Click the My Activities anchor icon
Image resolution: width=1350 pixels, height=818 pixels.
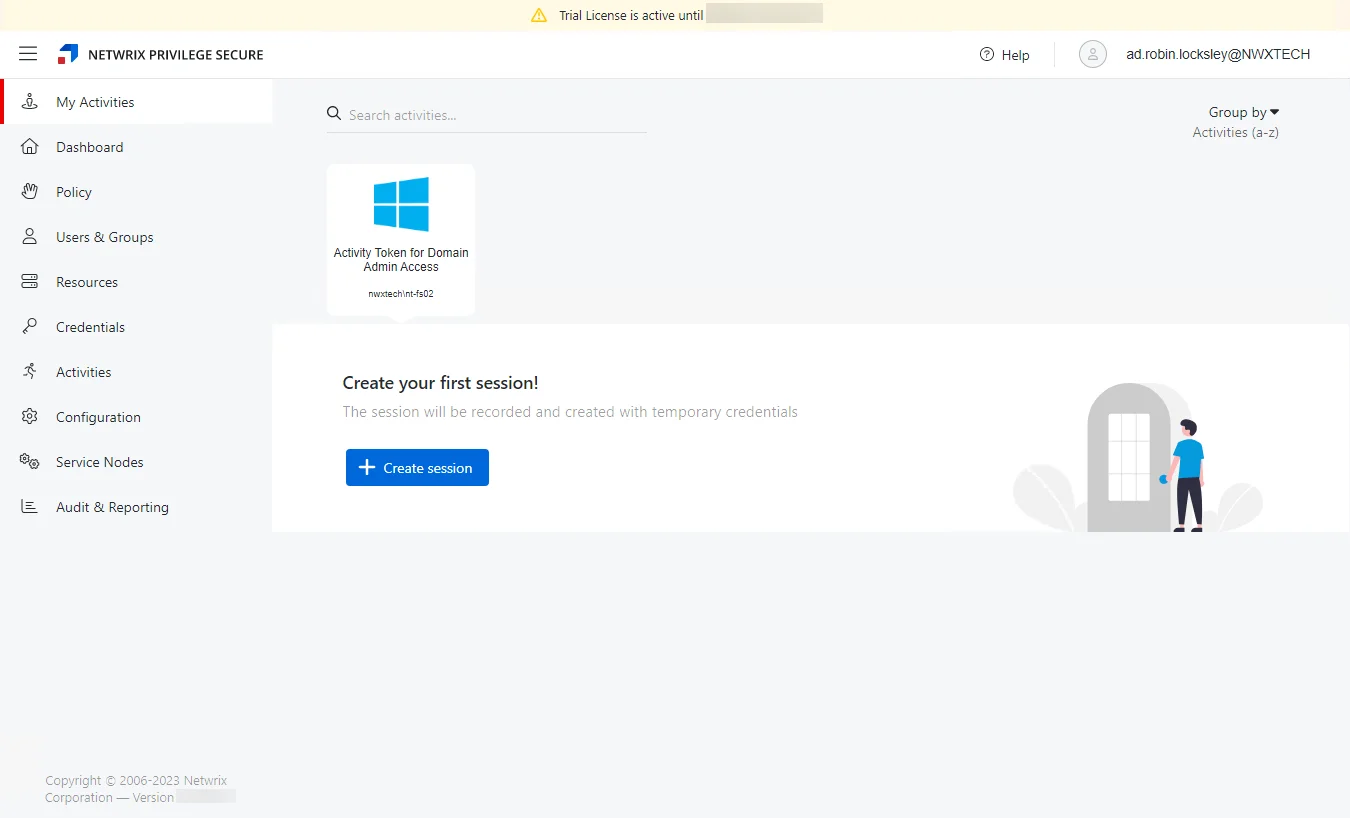coord(30,102)
